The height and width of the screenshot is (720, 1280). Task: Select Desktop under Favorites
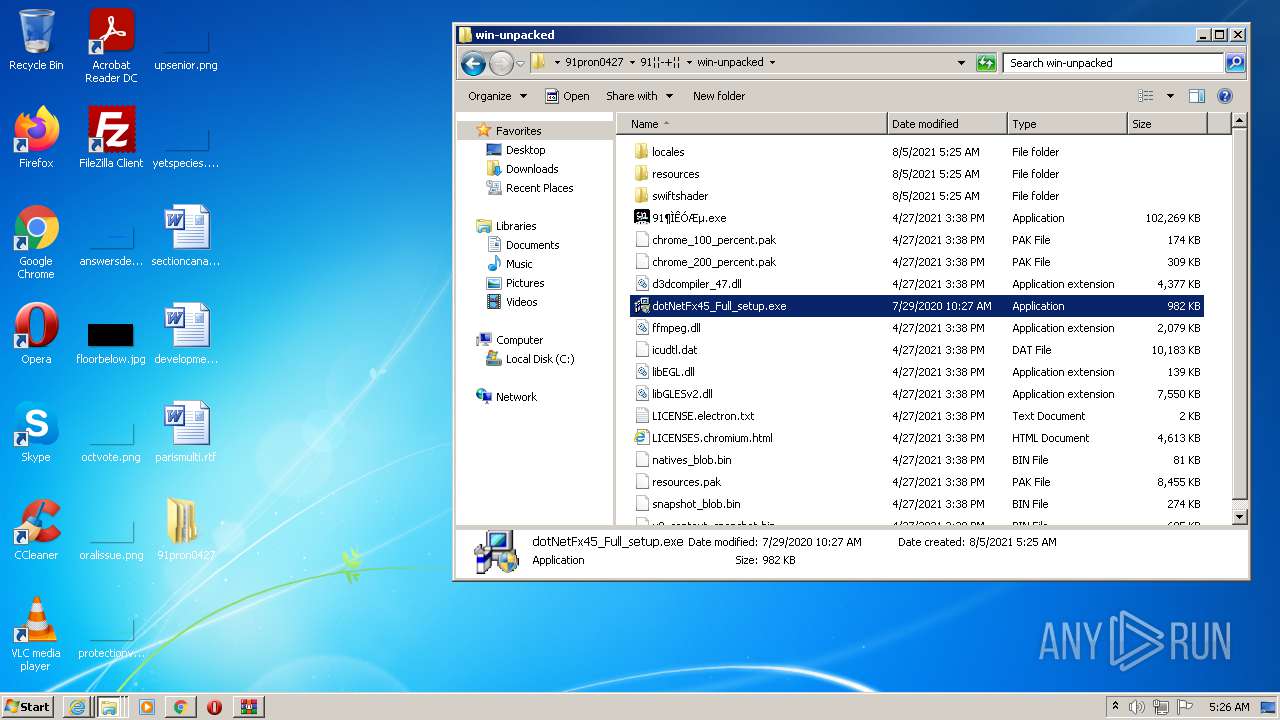(525, 150)
